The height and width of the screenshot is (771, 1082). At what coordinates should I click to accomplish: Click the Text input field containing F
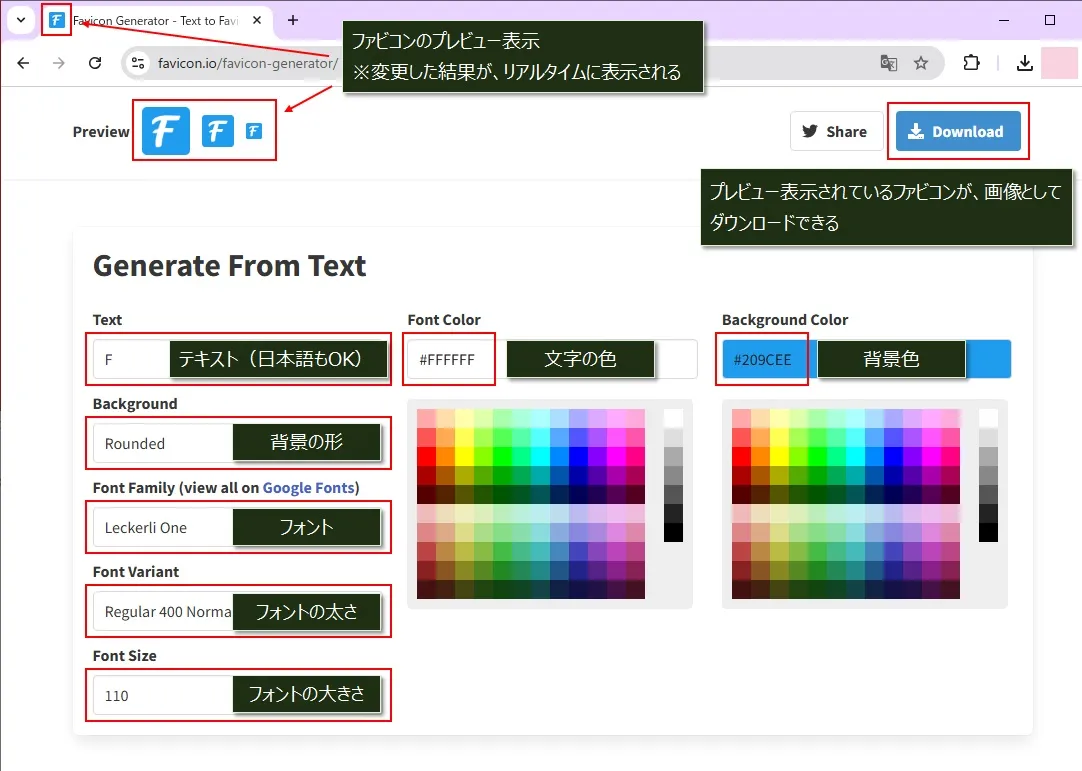[x=130, y=359]
